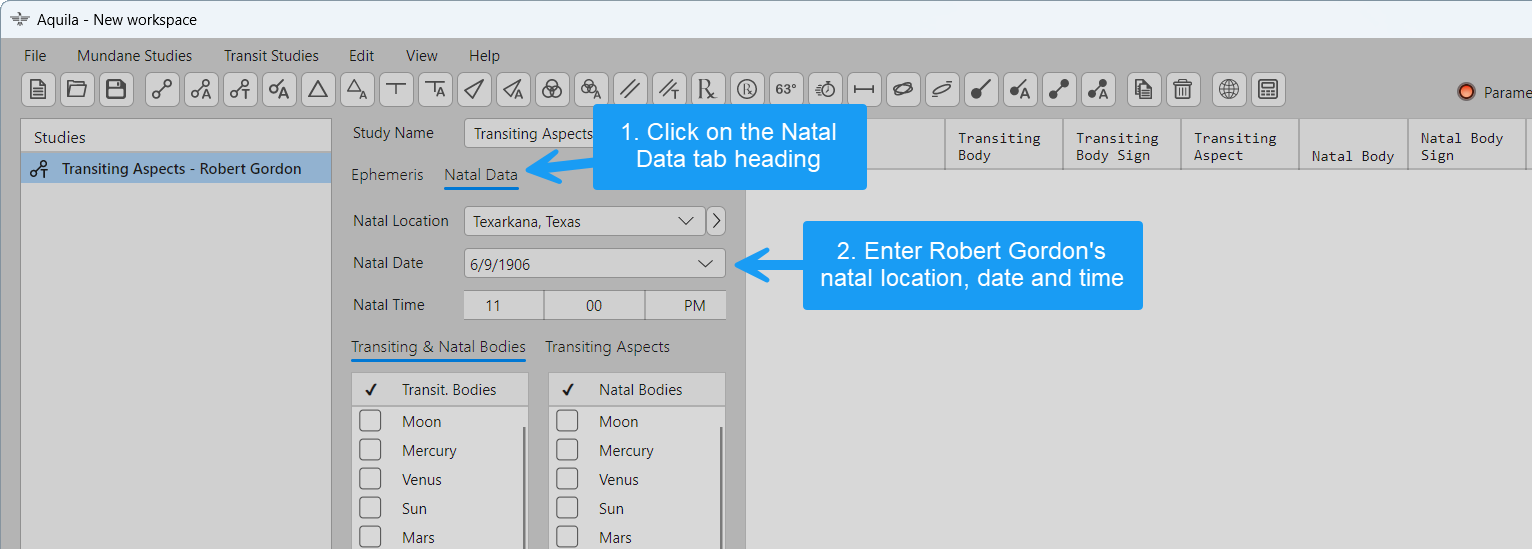This screenshot has width=1532, height=549.
Task: Click the Natal Body Sign column header
Action: pos(1467,146)
